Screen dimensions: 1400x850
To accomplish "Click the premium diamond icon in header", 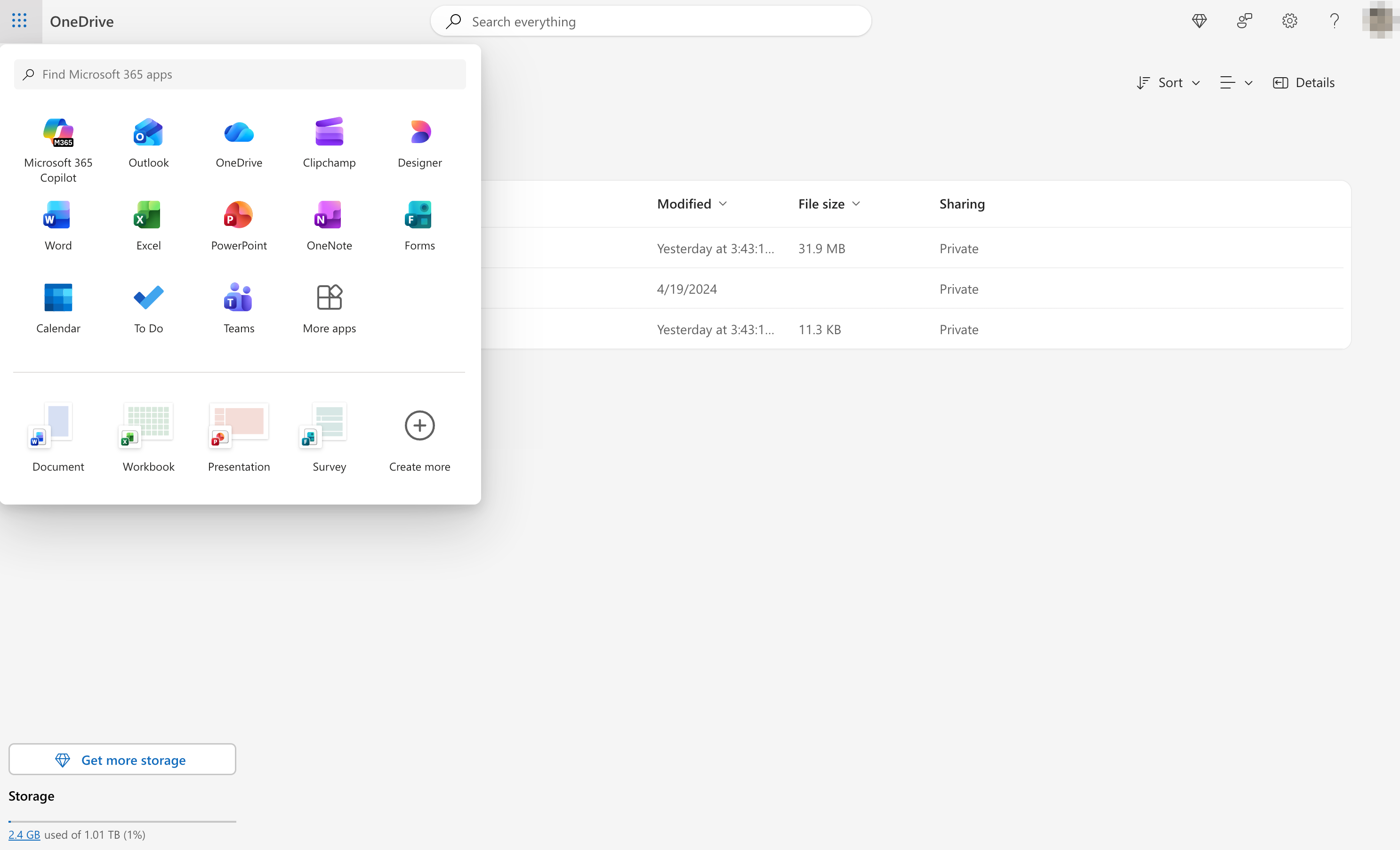I will click(1199, 21).
